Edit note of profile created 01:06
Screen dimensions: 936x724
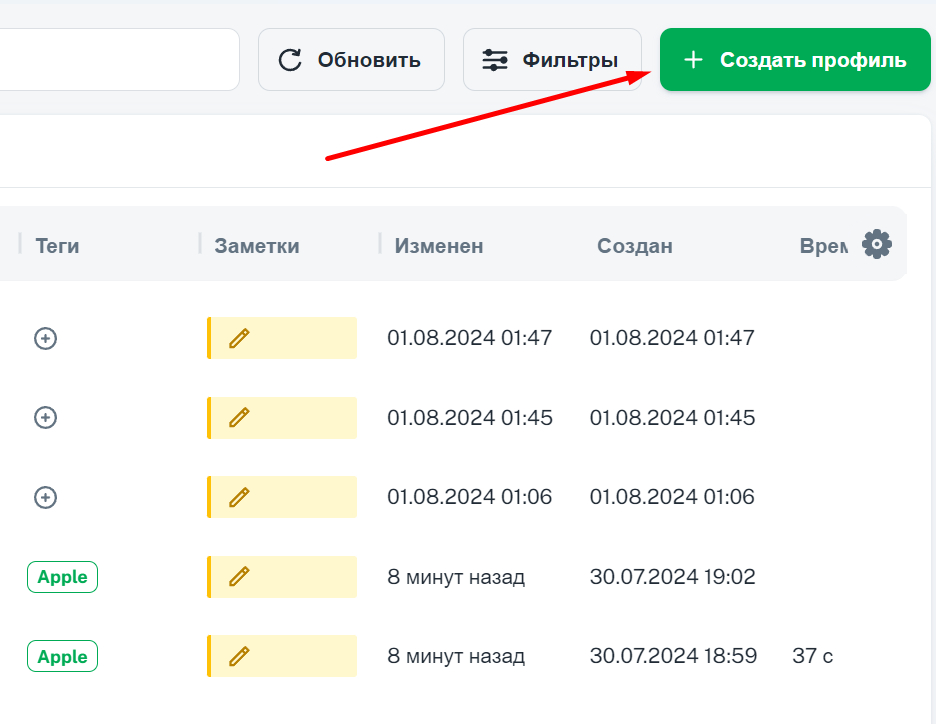click(x=282, y=497)
